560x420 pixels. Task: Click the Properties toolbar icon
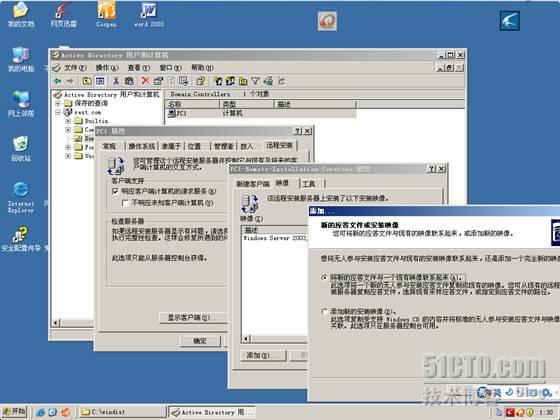click(158, 81)
